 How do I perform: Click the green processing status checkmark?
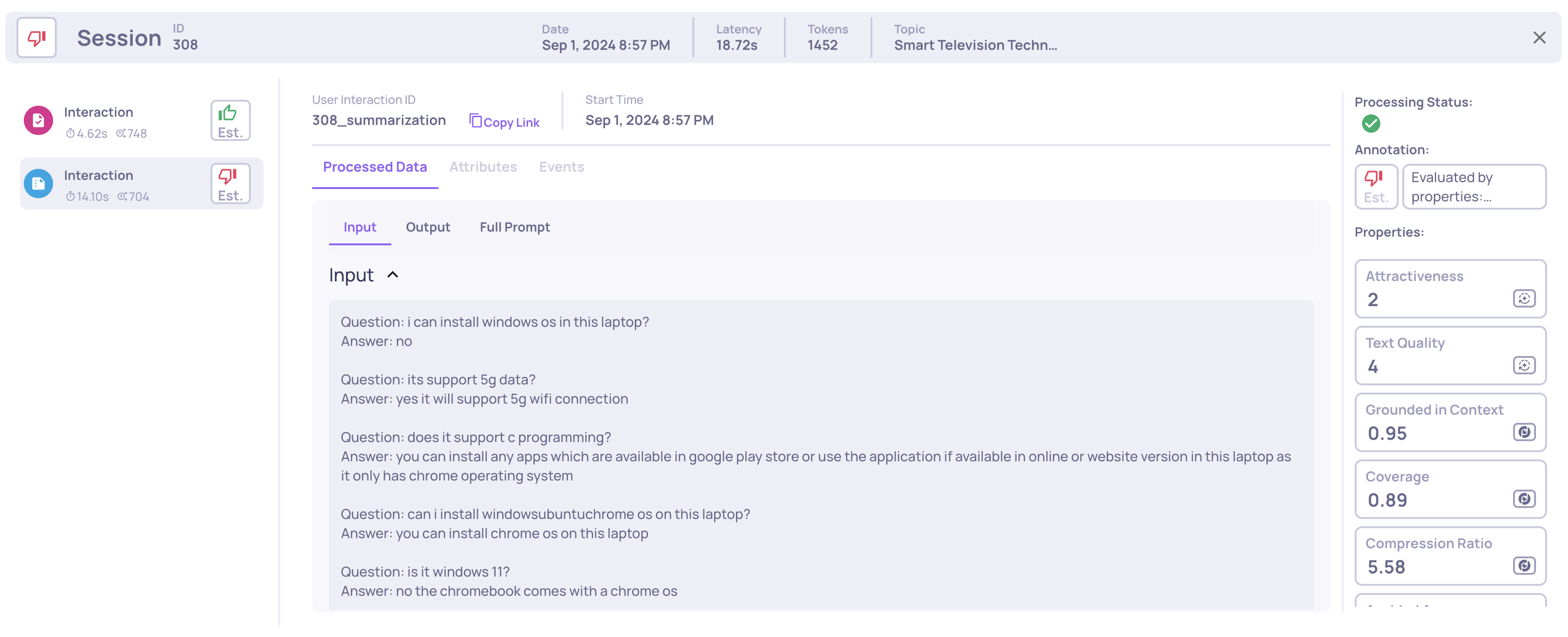coord(1371,124)
